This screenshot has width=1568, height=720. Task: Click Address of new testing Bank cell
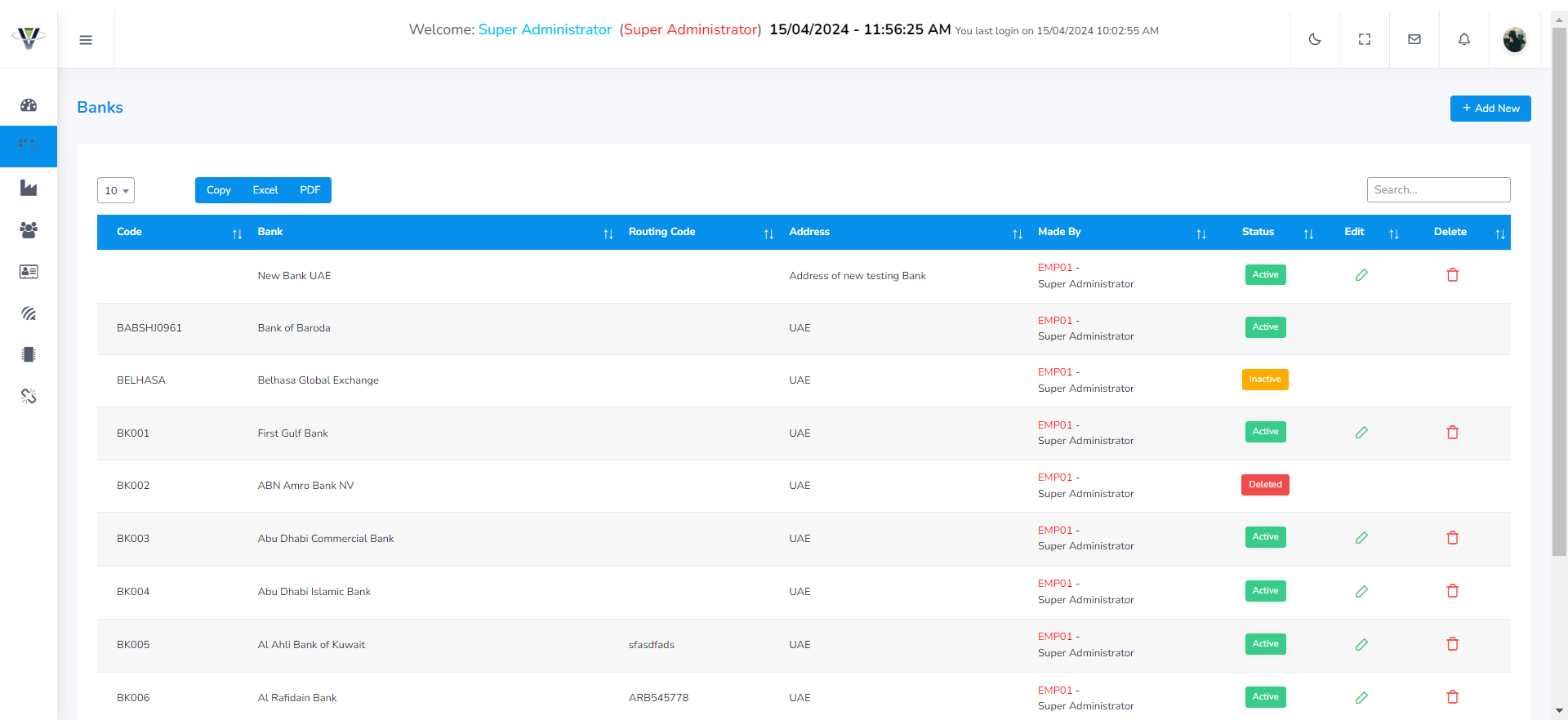click(857, 276)
